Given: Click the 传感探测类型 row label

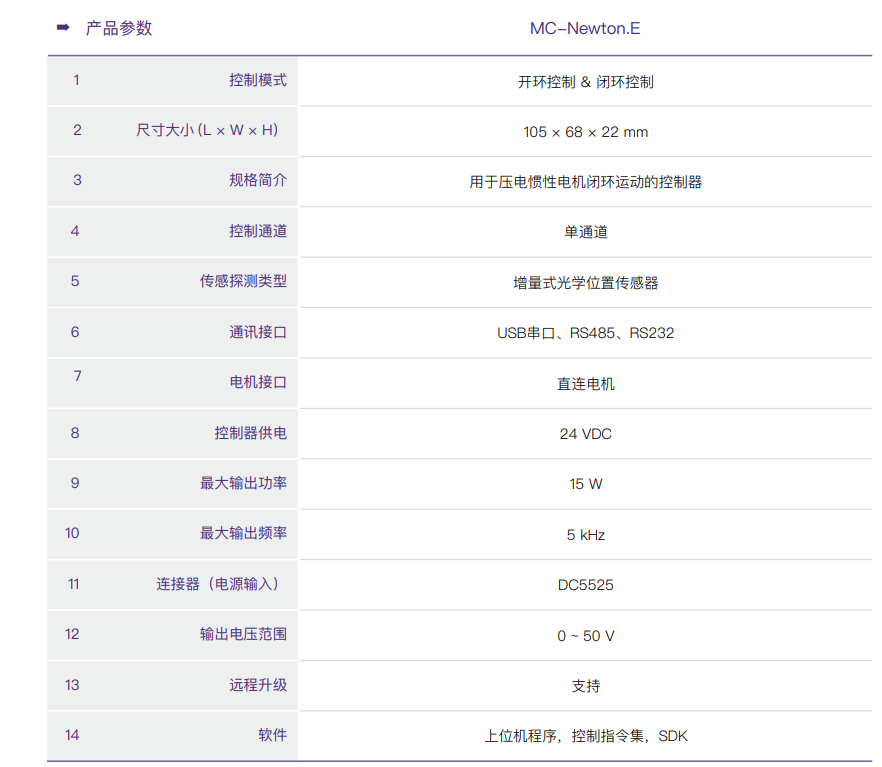Looking at the screenshot, I should 243,281.
